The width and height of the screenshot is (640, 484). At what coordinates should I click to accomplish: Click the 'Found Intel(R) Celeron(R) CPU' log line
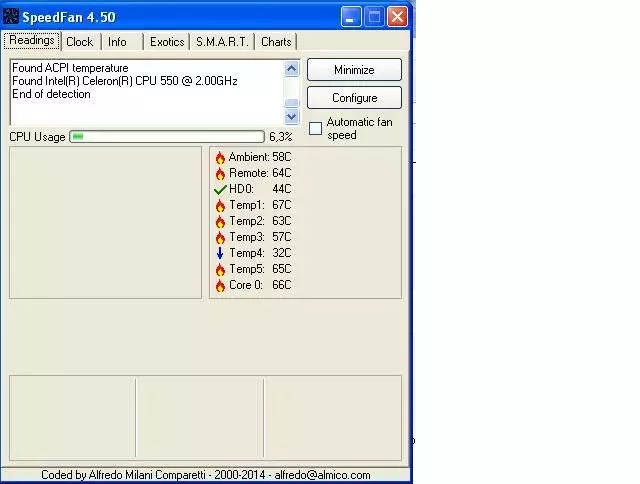coord(125,81)
